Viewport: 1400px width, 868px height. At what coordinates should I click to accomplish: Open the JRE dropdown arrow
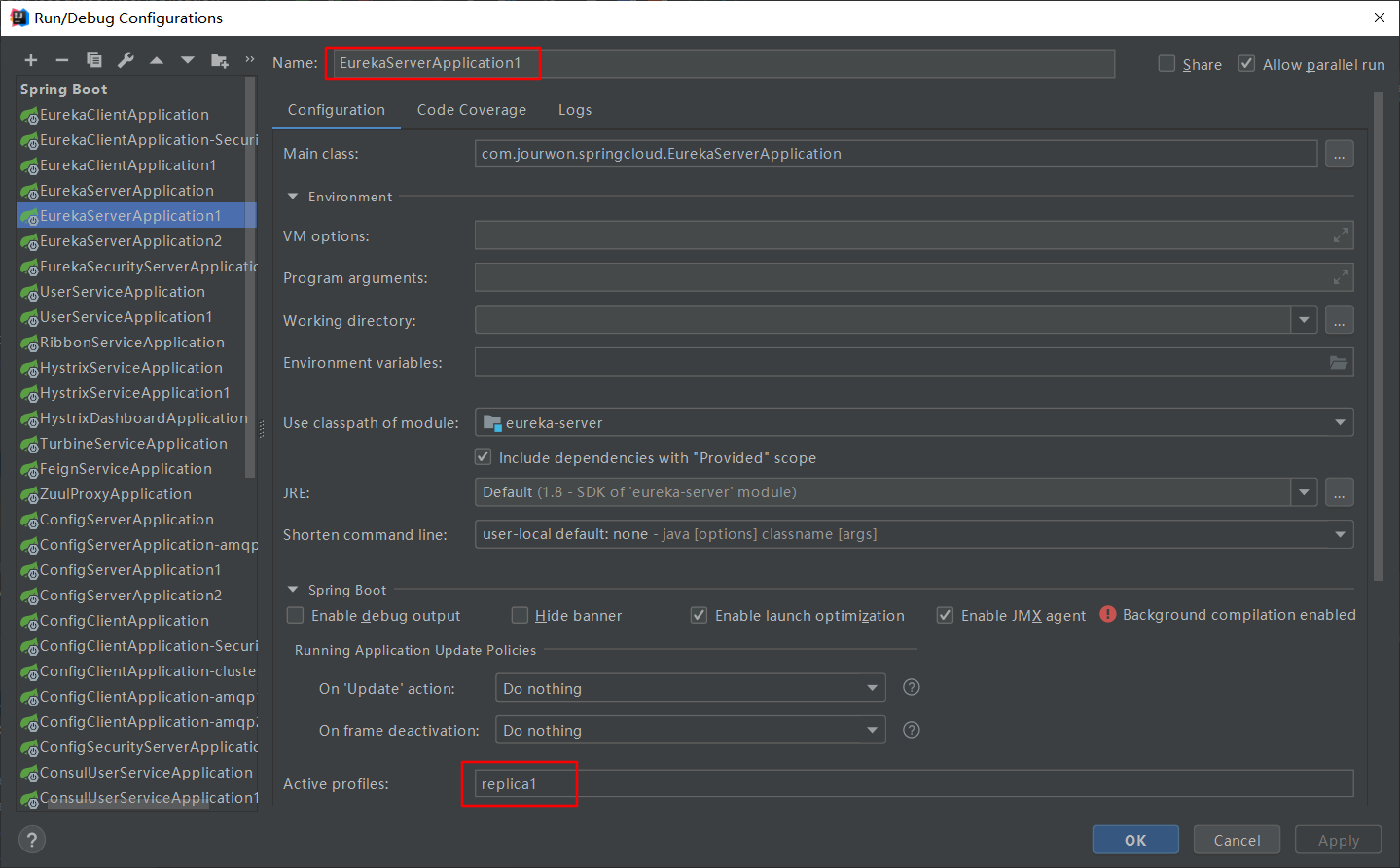[x=1305, y=492]
